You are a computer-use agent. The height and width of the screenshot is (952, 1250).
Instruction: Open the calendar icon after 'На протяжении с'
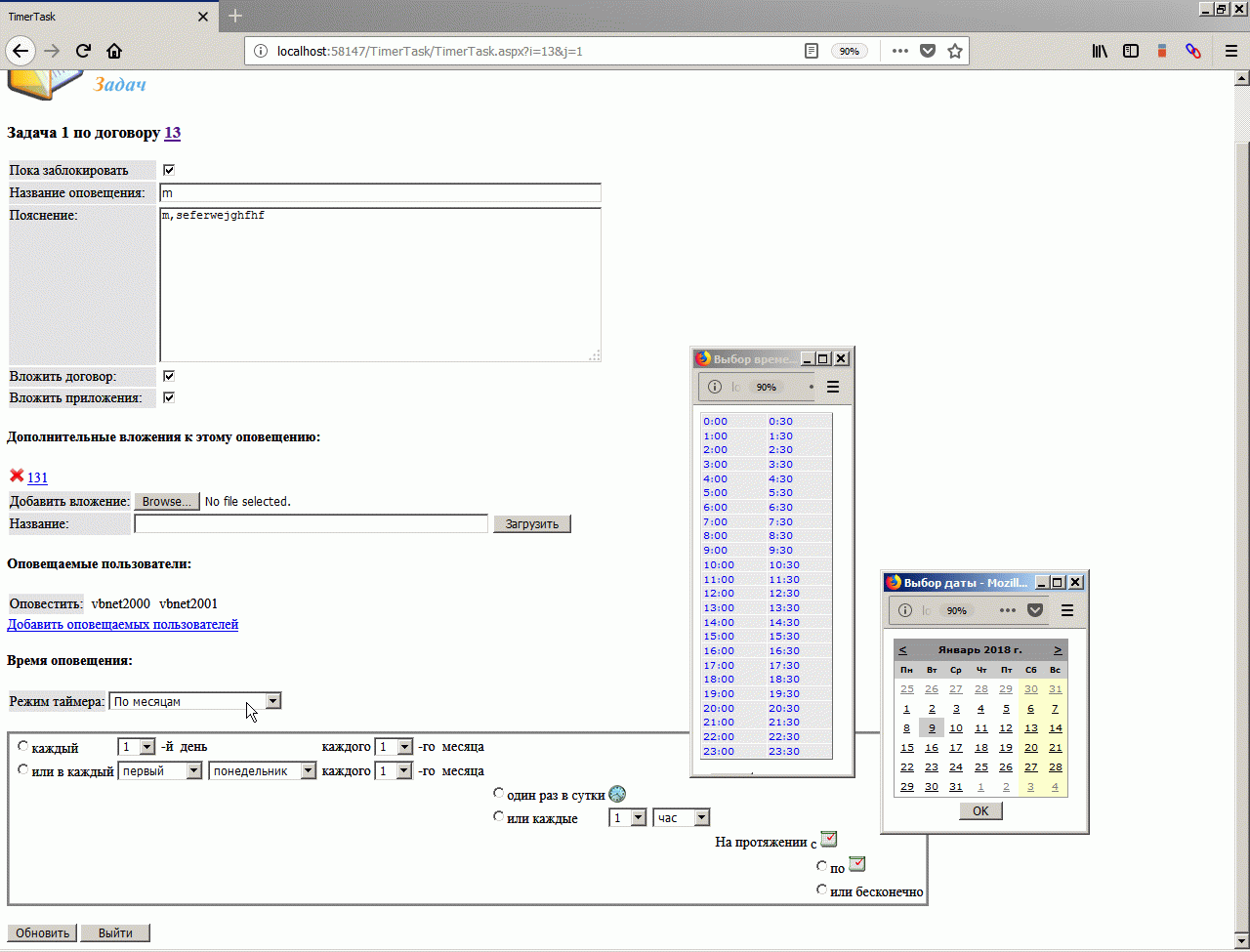[x=828, y=839]
